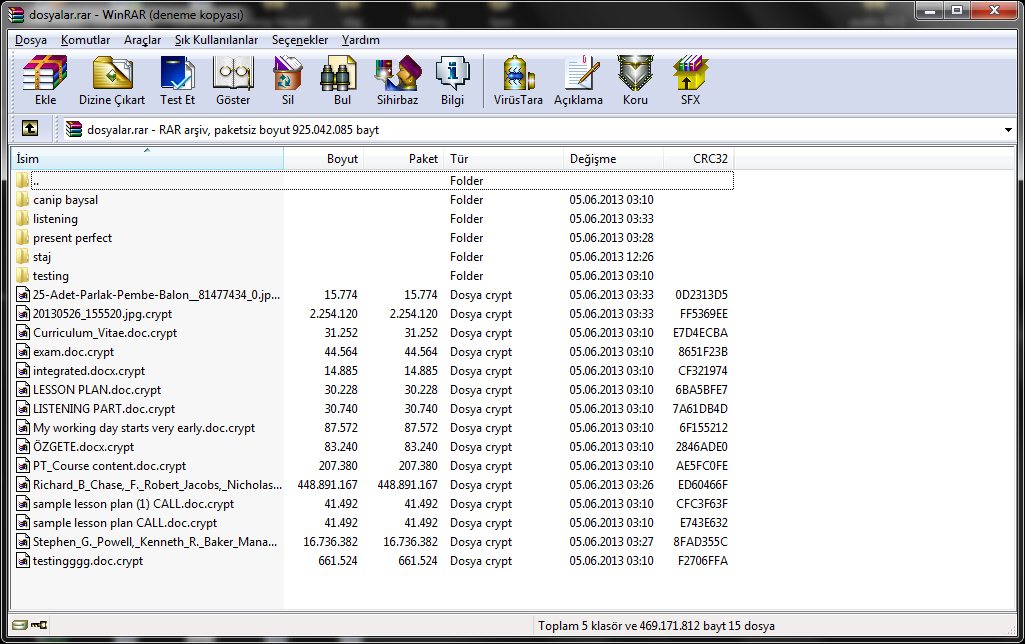The width and height of the screenshot is (1025, 644).
Task: Click the Sil delete icon
Action: pos(288,80)
